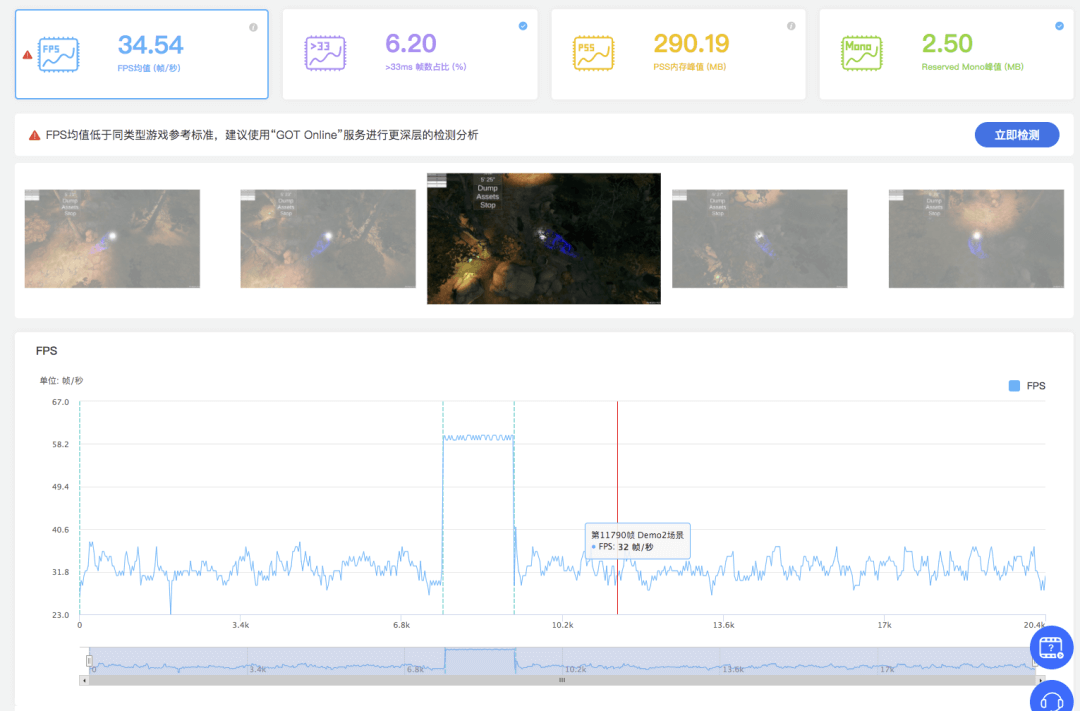Open the customer support headset button
Image resolution: width=1080 pixels, height=711 pixels.
[1051, 697]
